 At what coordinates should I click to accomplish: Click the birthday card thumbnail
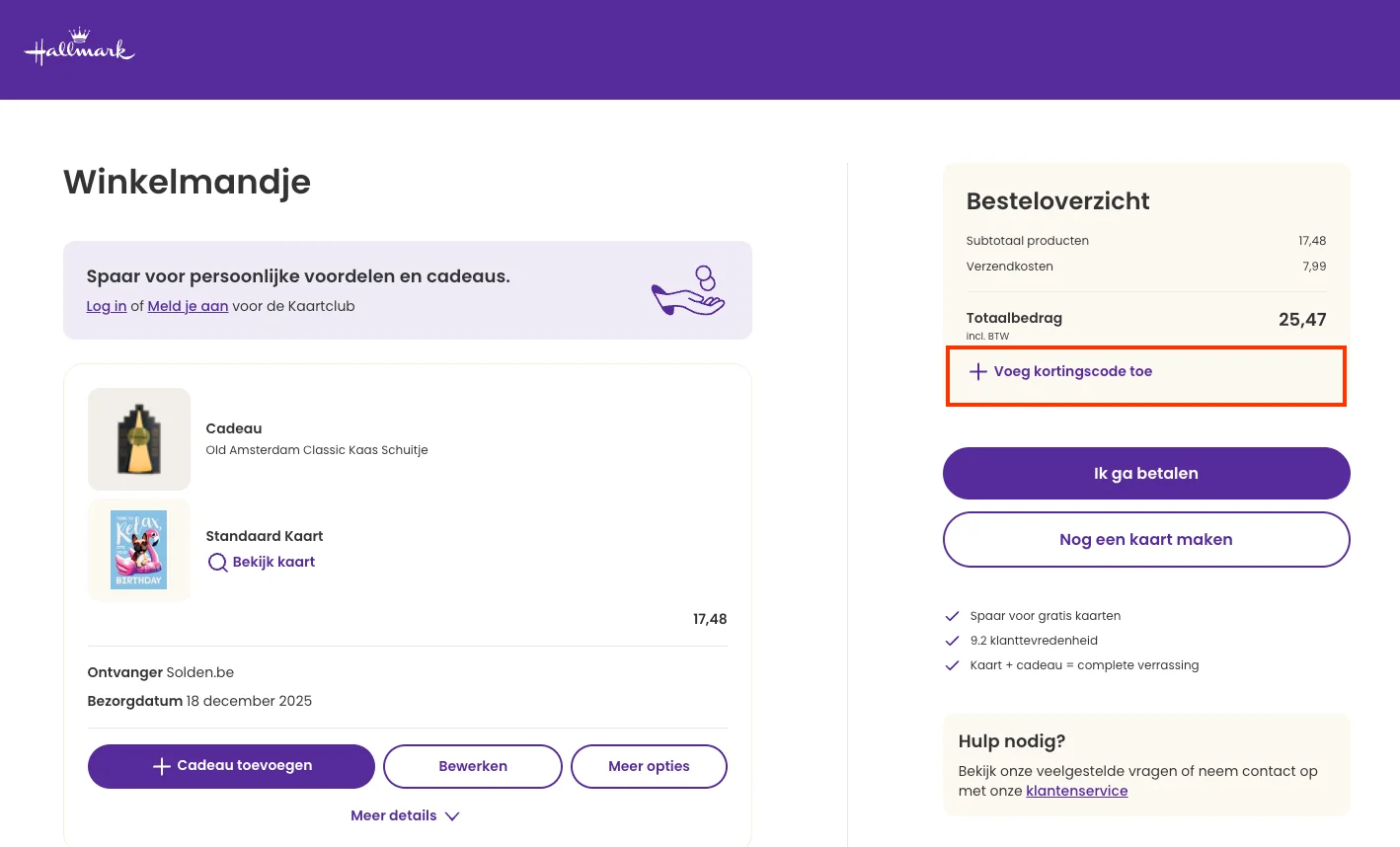pos(138,549)
